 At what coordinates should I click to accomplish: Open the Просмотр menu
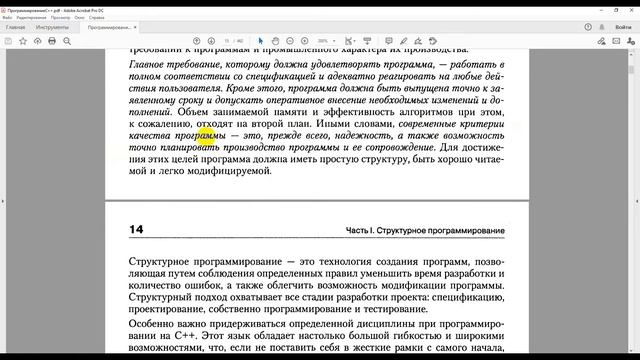pyautogui.click(x=60, y=18)
